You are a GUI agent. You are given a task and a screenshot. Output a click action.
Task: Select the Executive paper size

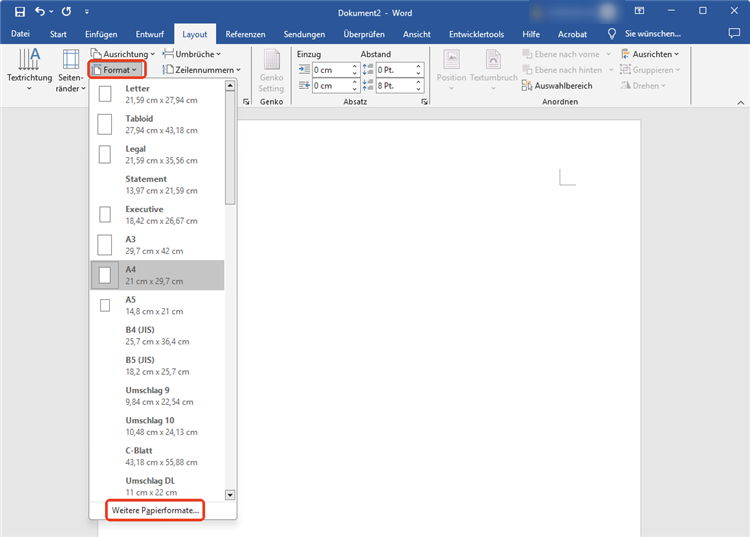tap(157, 215)
